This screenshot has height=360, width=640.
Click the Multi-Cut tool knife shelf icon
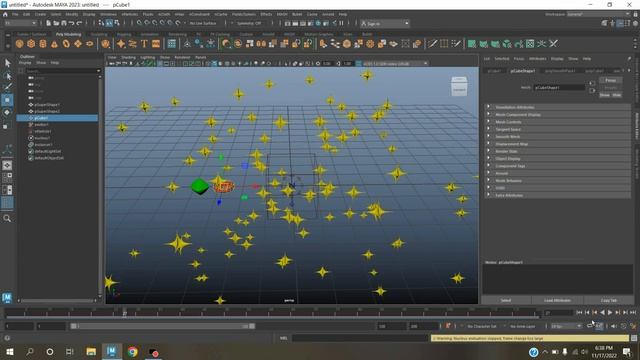[x=433, y=44]
